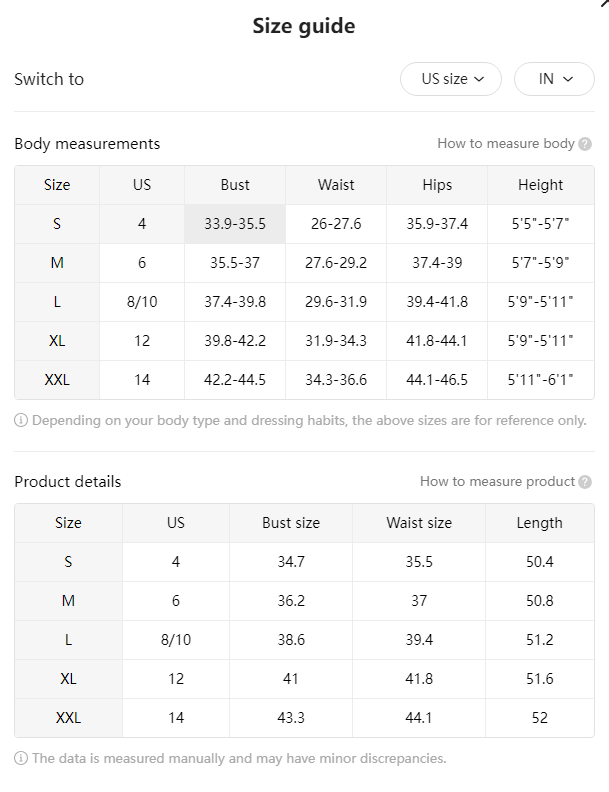Click the info icon before 'Depending on your body type'
Viewport: 609px width, 792px height.
[x=21, y=420]
